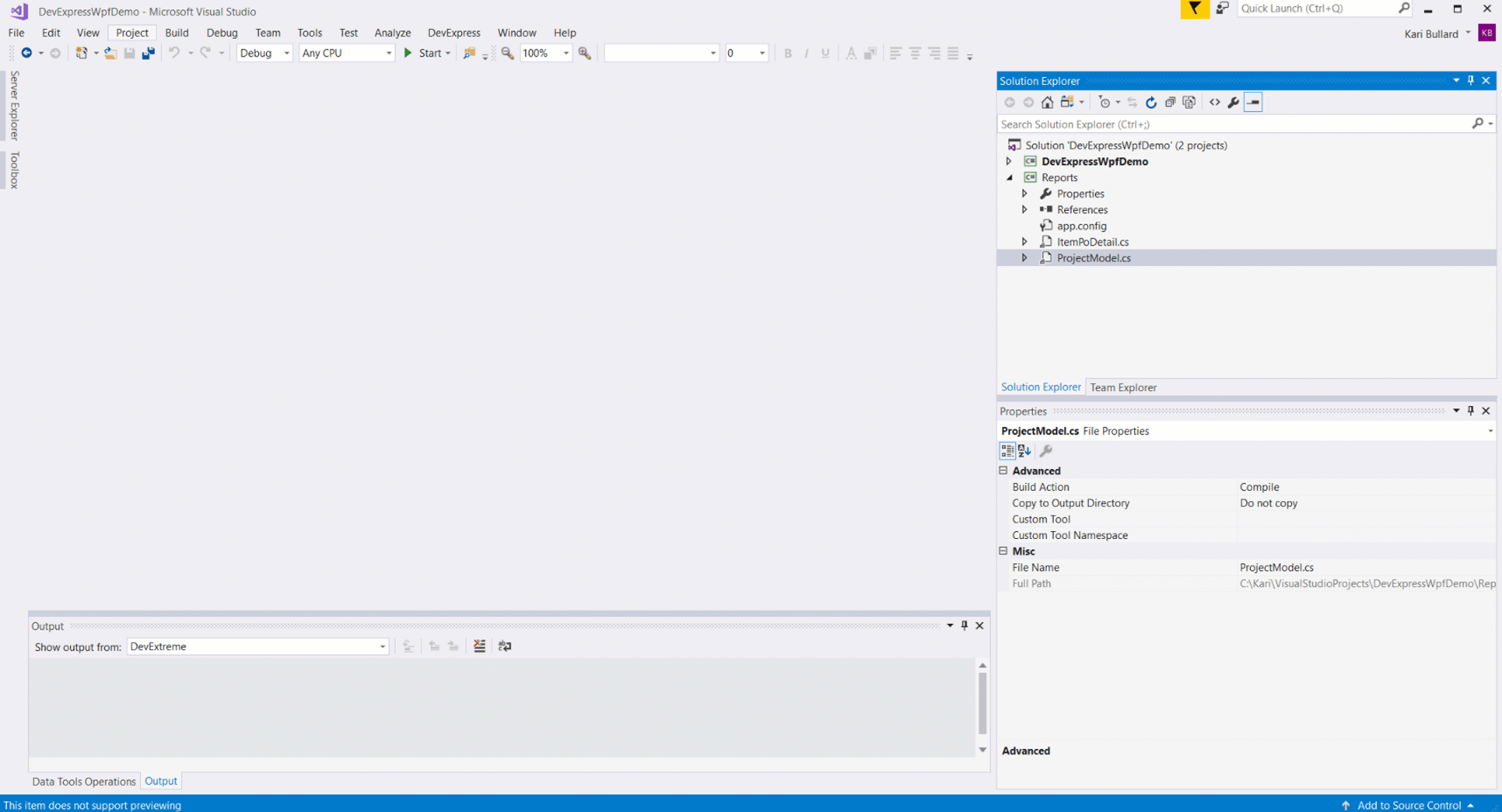Open the Build menu
Screen dimensions: 1502x812
(x=176, y=32)
